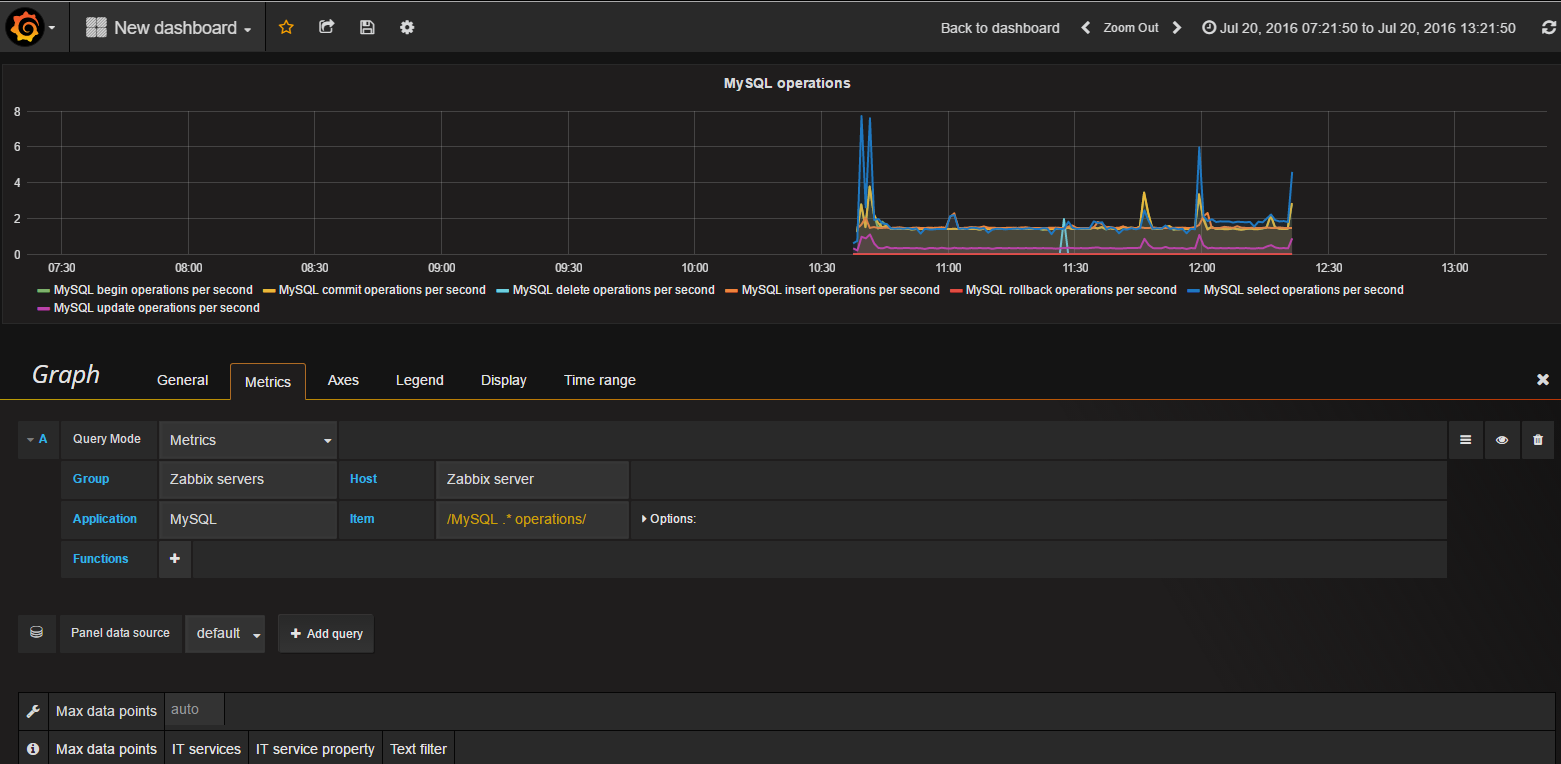Image resolution: width=1561 pixels, height=764 pixels.
Task: Open query A hamburger menu icon
Action: pos(1465,440)
